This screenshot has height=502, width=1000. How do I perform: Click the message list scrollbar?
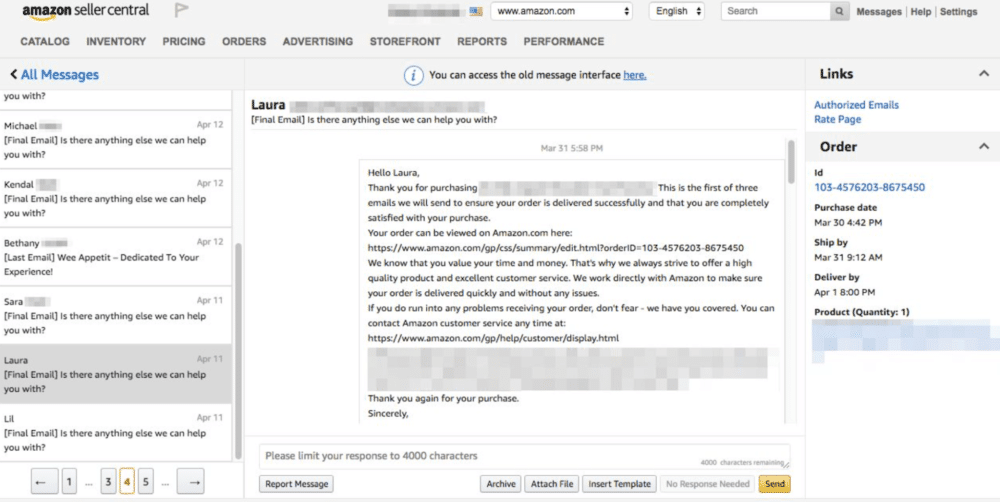[239, 351]
